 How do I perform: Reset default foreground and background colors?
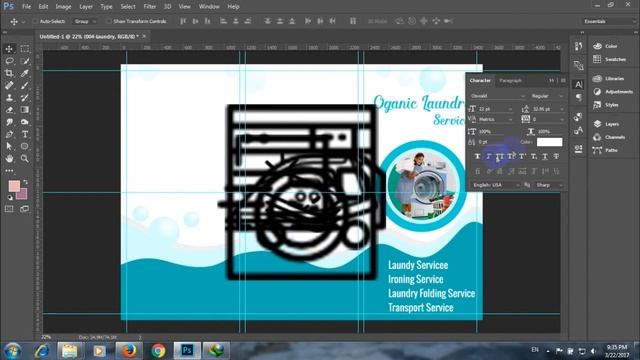click(x=10, y=198)
